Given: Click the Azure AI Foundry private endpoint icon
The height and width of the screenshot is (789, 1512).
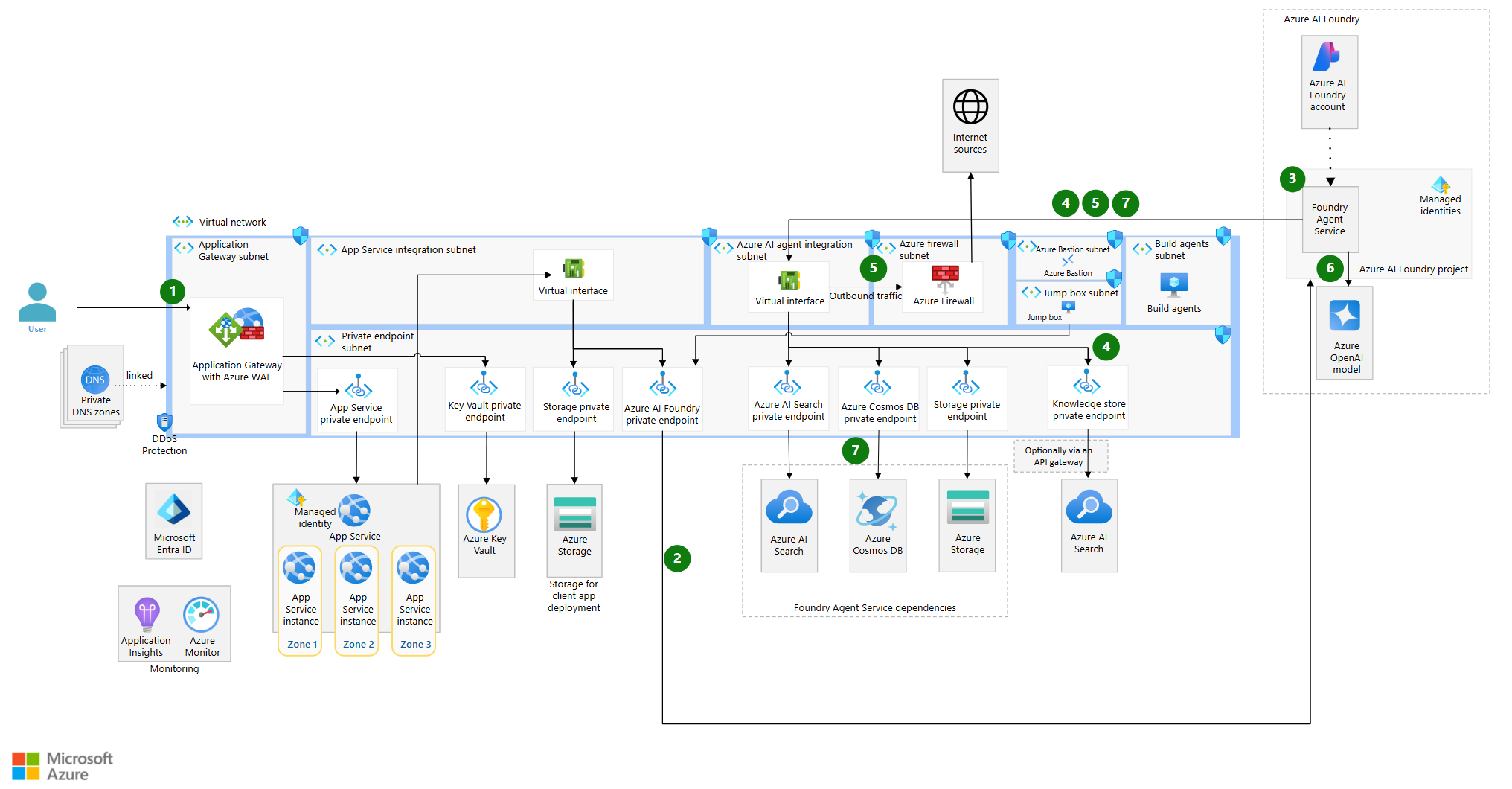Looking at the screenshot, I should 662,386.
